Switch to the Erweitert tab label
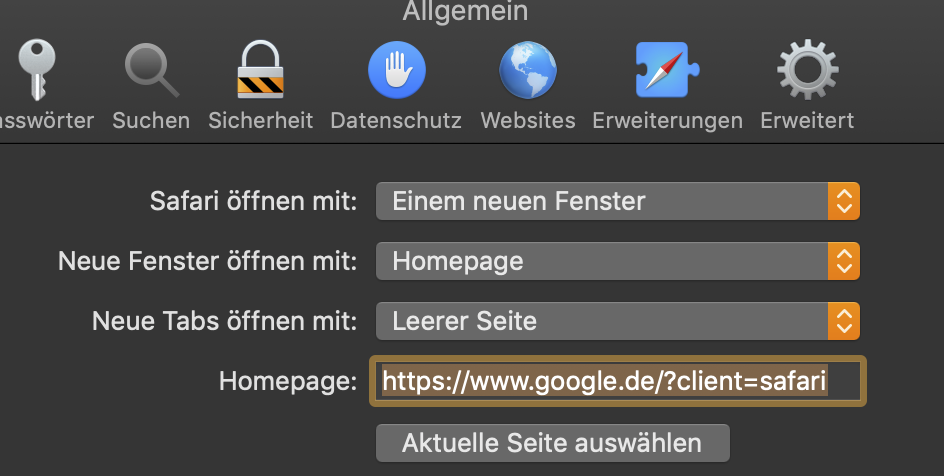Image resolution: width=944 pixels, height=476 pixels. point(807,121)
